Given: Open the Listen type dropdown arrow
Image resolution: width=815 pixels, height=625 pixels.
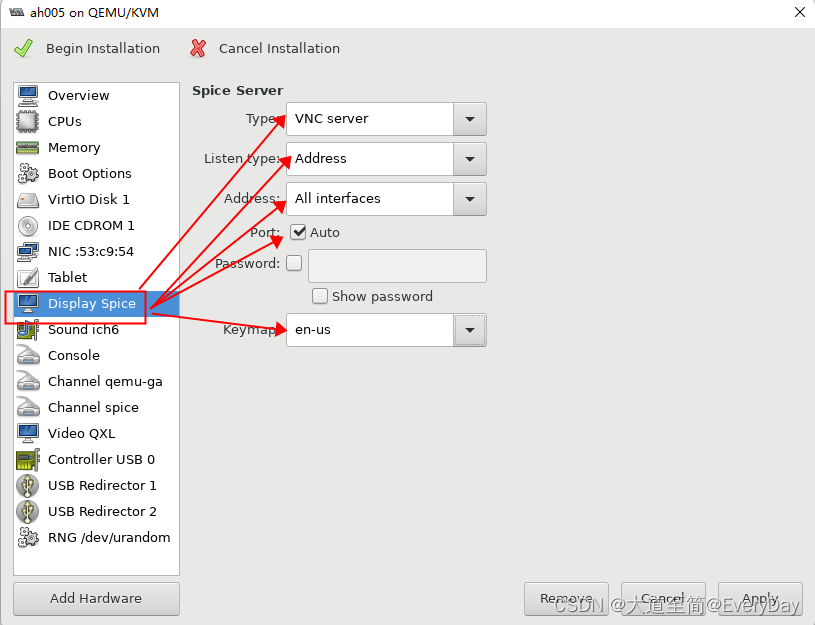Looking at the screenshot, I should tap(470, 159).
